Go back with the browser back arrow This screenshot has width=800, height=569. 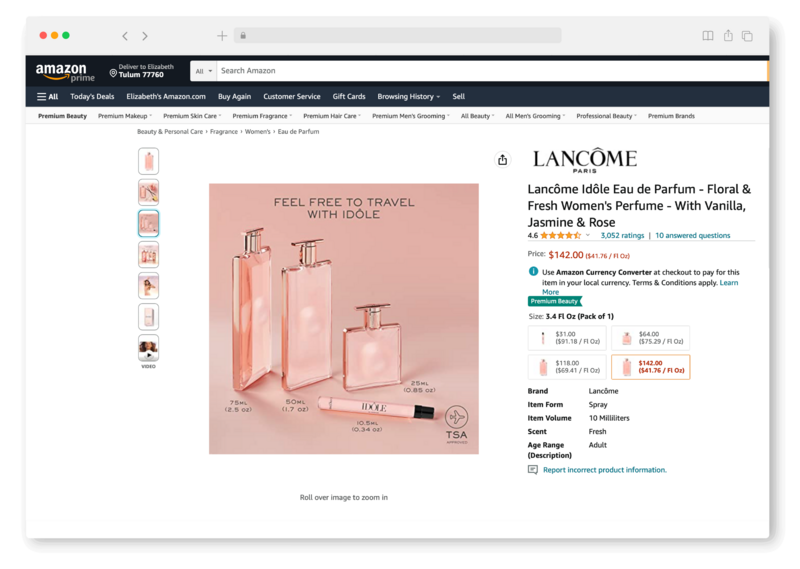[x=125, y=36]
